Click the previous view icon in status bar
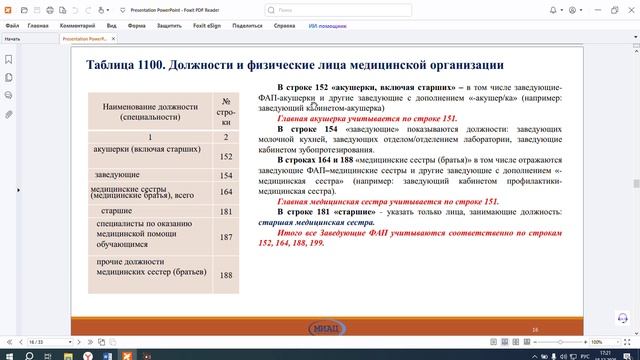The image size is (640, 360). pyautogui.click(x=101, y=342)
